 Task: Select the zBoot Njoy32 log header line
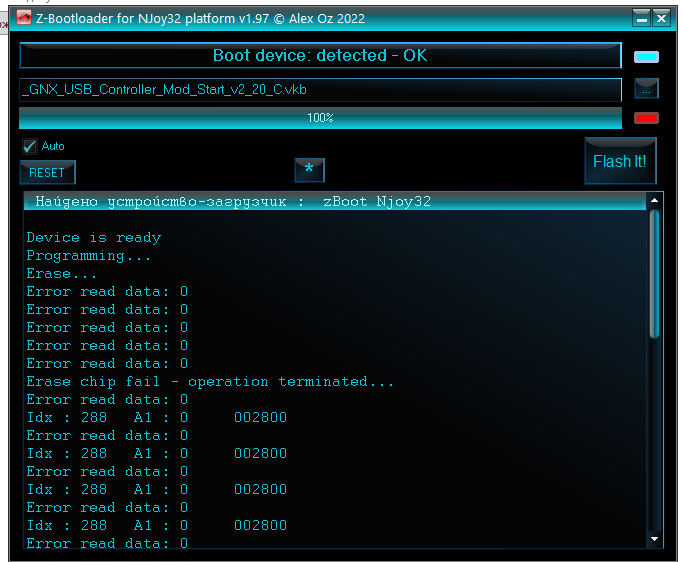tap(233, 202)
